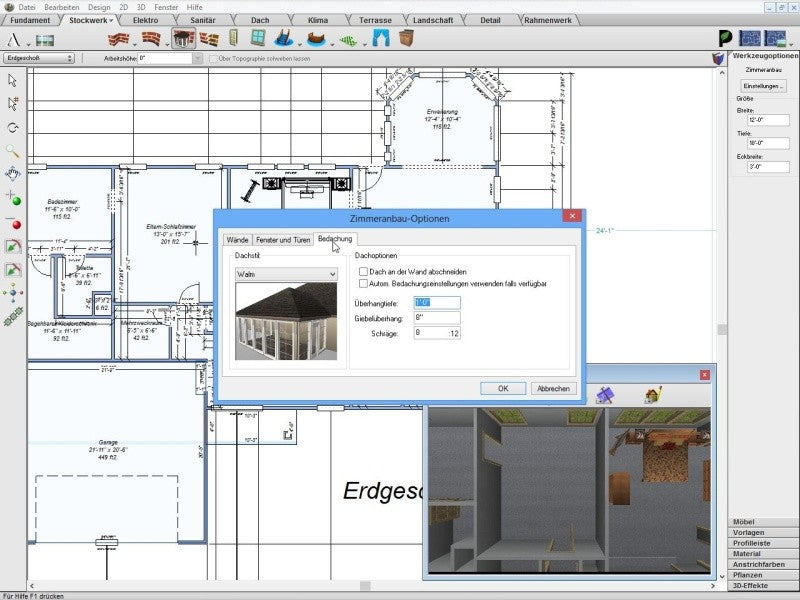800x600 pixels.
Task: Click the vertical scrollbar down arrow
Action: (x=722, y=577)
